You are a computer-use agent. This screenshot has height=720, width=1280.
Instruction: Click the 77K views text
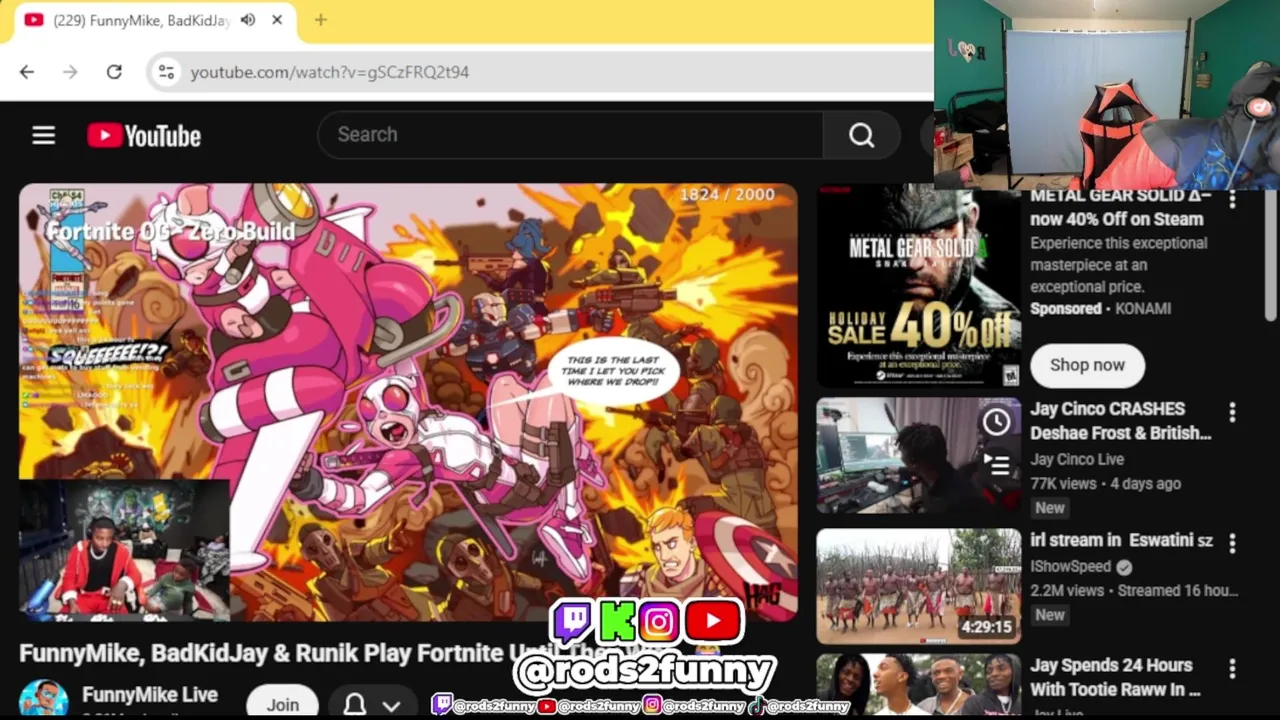coord(1063,483)
